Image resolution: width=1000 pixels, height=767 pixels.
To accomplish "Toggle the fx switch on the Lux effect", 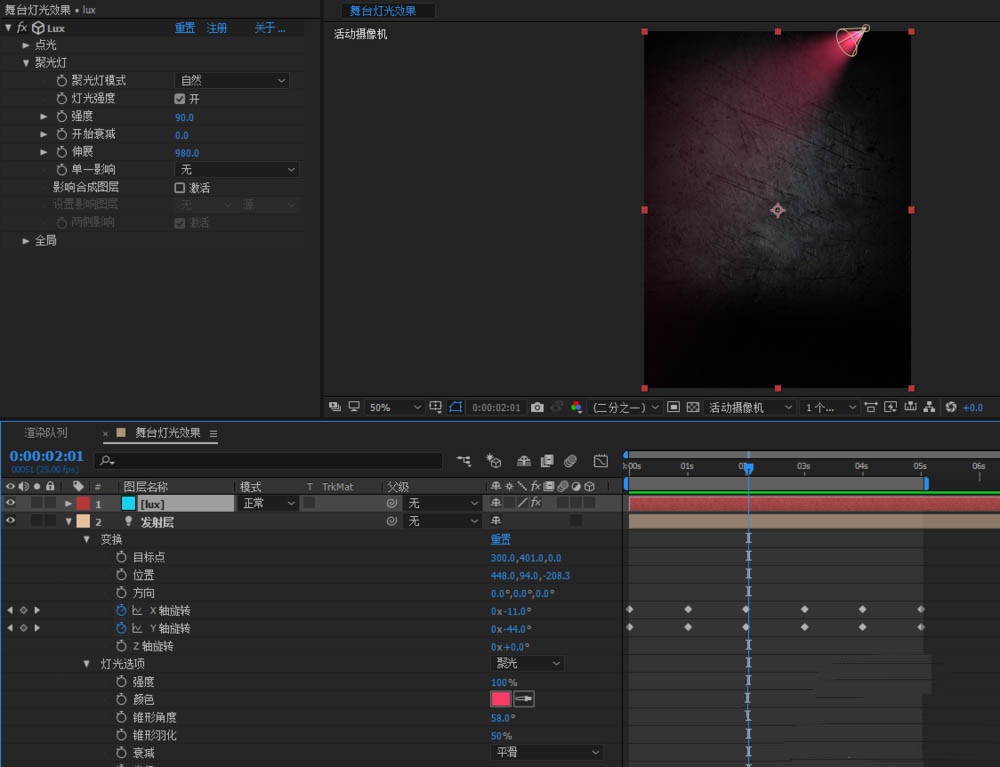I will pyautogui.click(x=22, y=27).
